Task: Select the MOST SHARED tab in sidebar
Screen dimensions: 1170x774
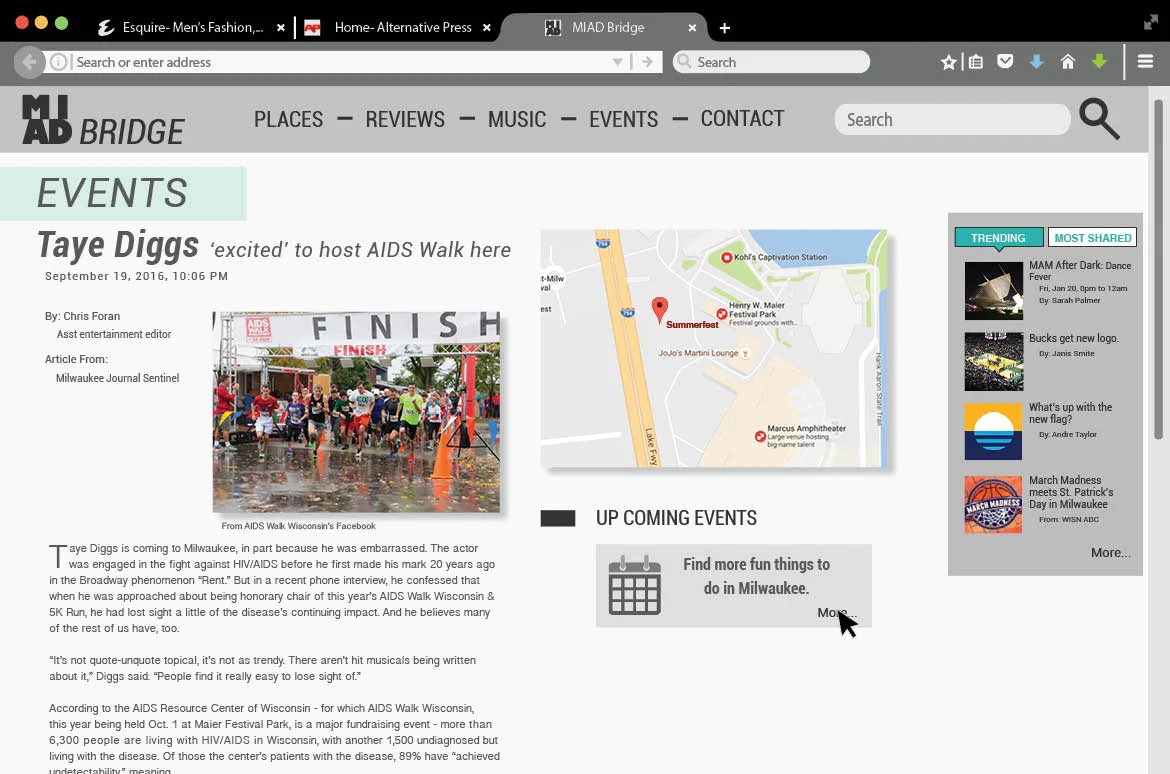Action: [1092, 237]
